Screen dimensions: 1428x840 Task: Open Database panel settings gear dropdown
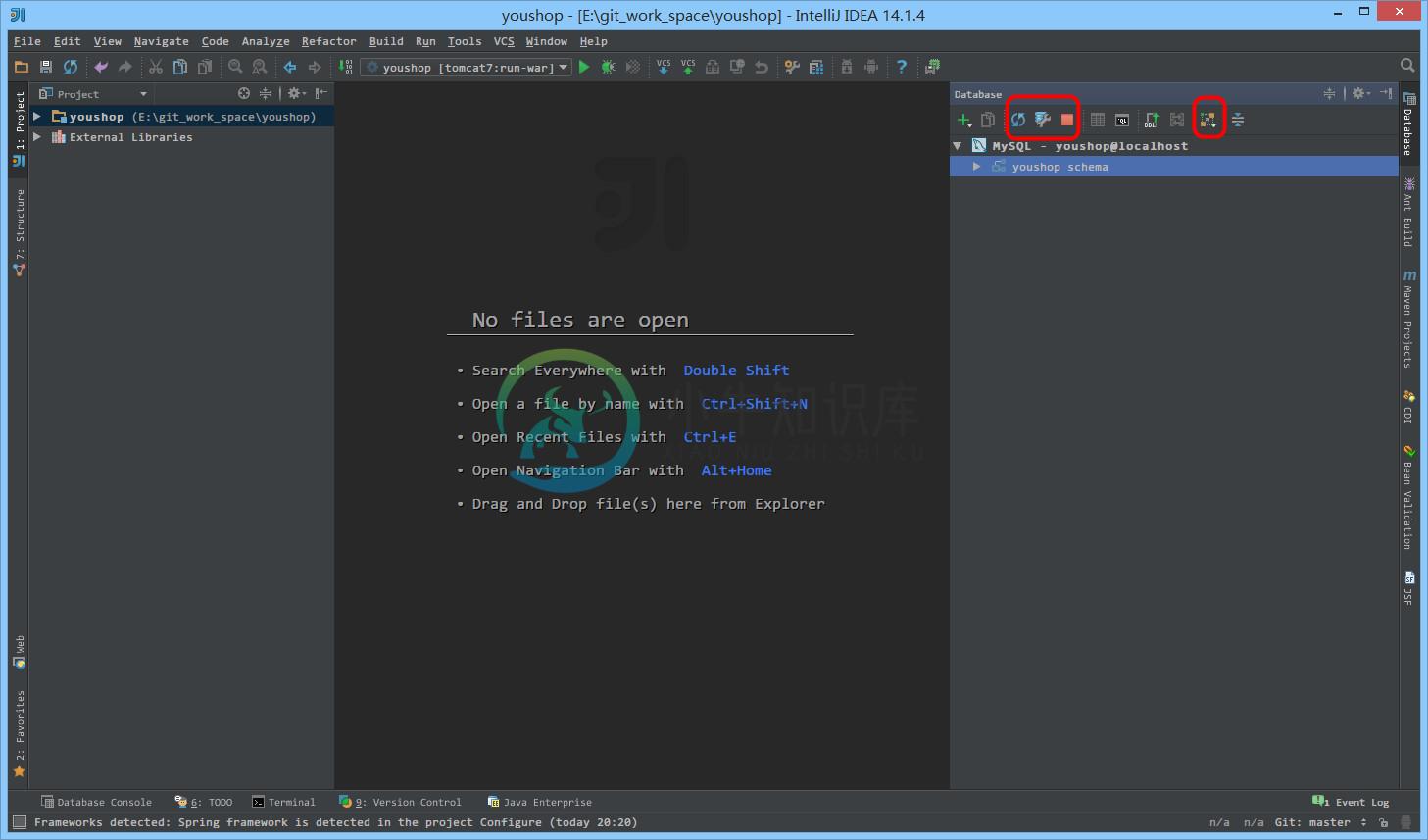(1360, 93)
